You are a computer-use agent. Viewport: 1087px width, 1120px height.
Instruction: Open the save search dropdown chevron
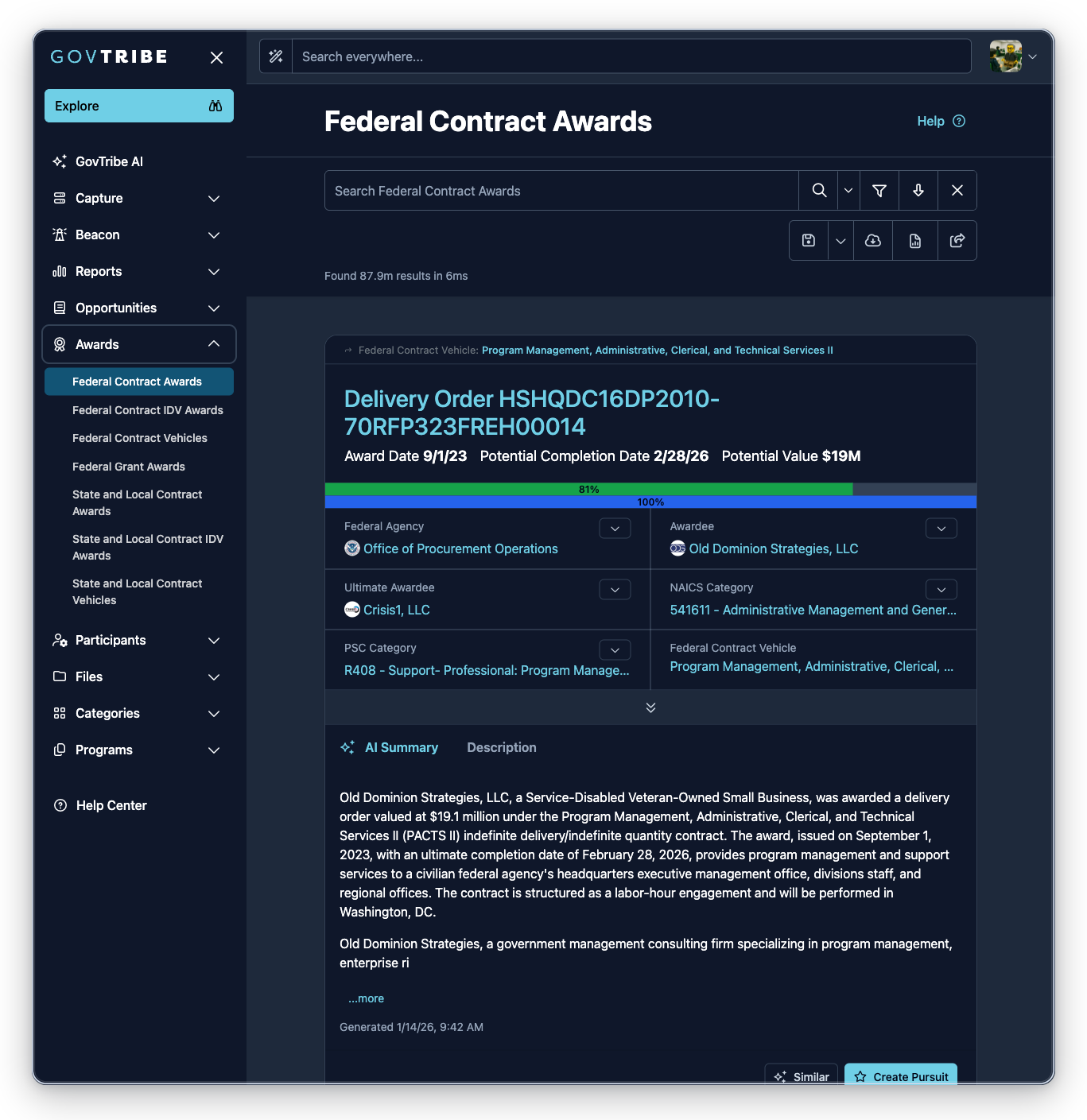840,241
